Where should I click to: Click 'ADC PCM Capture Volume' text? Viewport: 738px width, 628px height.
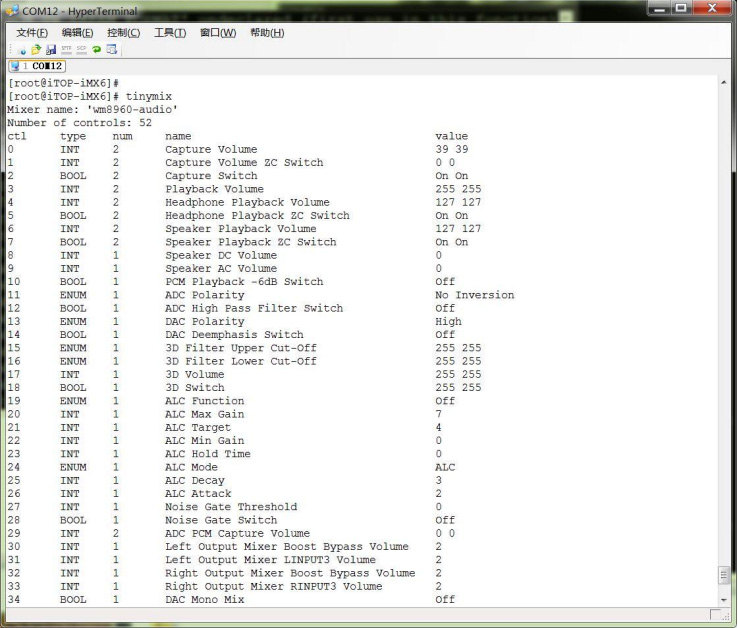(237, 533)
